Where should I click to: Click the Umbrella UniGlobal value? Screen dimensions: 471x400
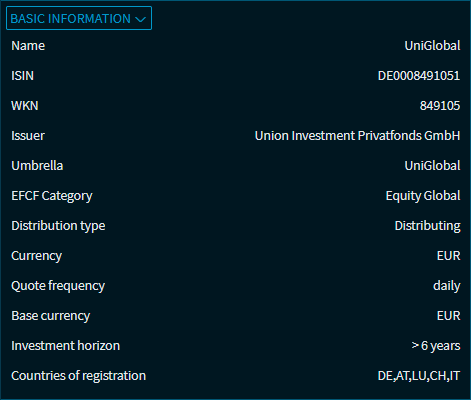point(432,166)
